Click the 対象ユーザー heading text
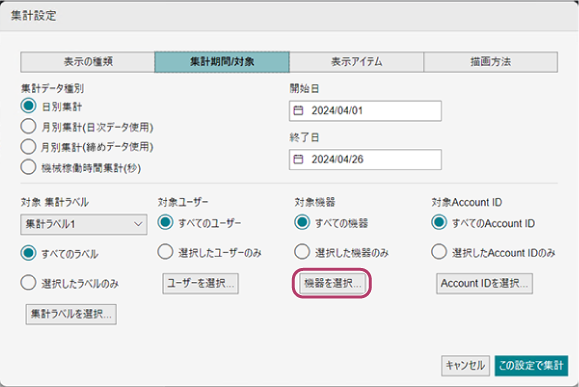Viewport: 579px width, 387px height. pos(183,202)
